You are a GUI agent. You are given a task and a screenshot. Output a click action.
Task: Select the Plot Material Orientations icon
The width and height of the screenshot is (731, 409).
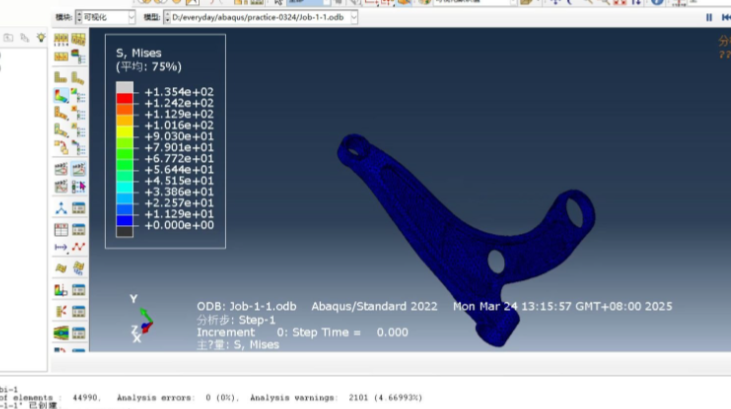pos(62,132)
